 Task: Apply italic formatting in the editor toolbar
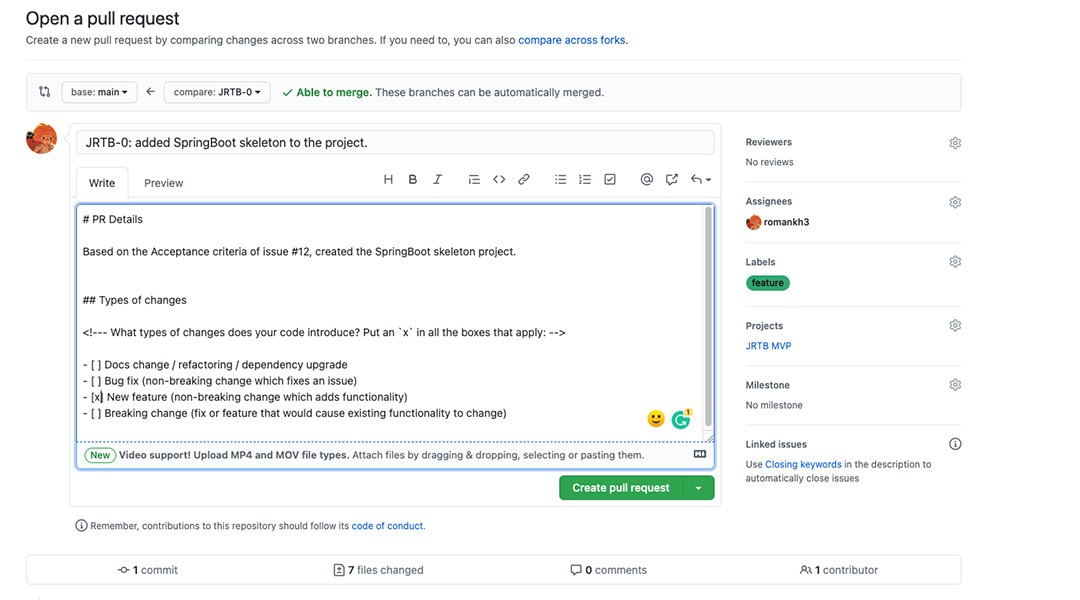tap(437, 179)
